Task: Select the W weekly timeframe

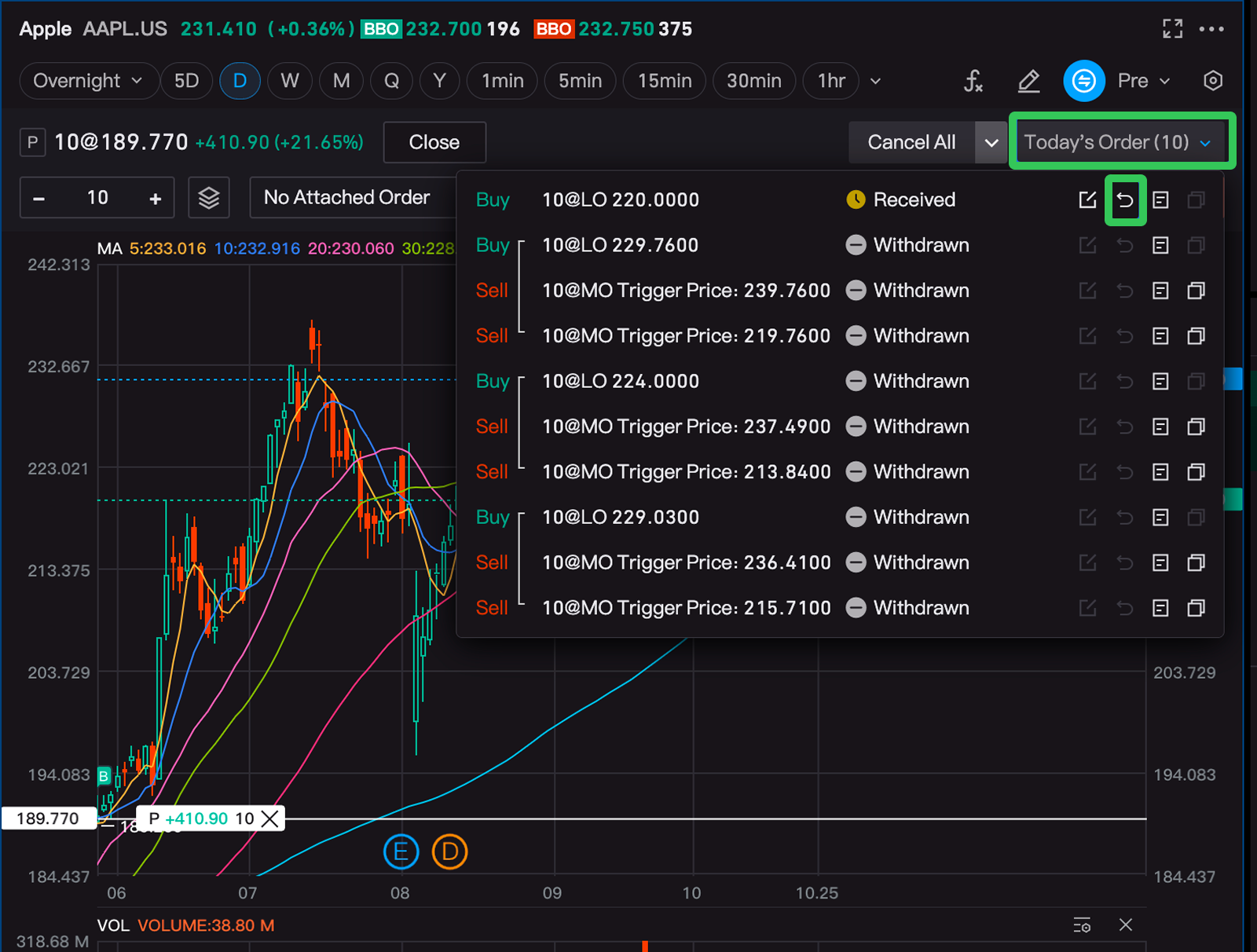Action: pos(290,81)
